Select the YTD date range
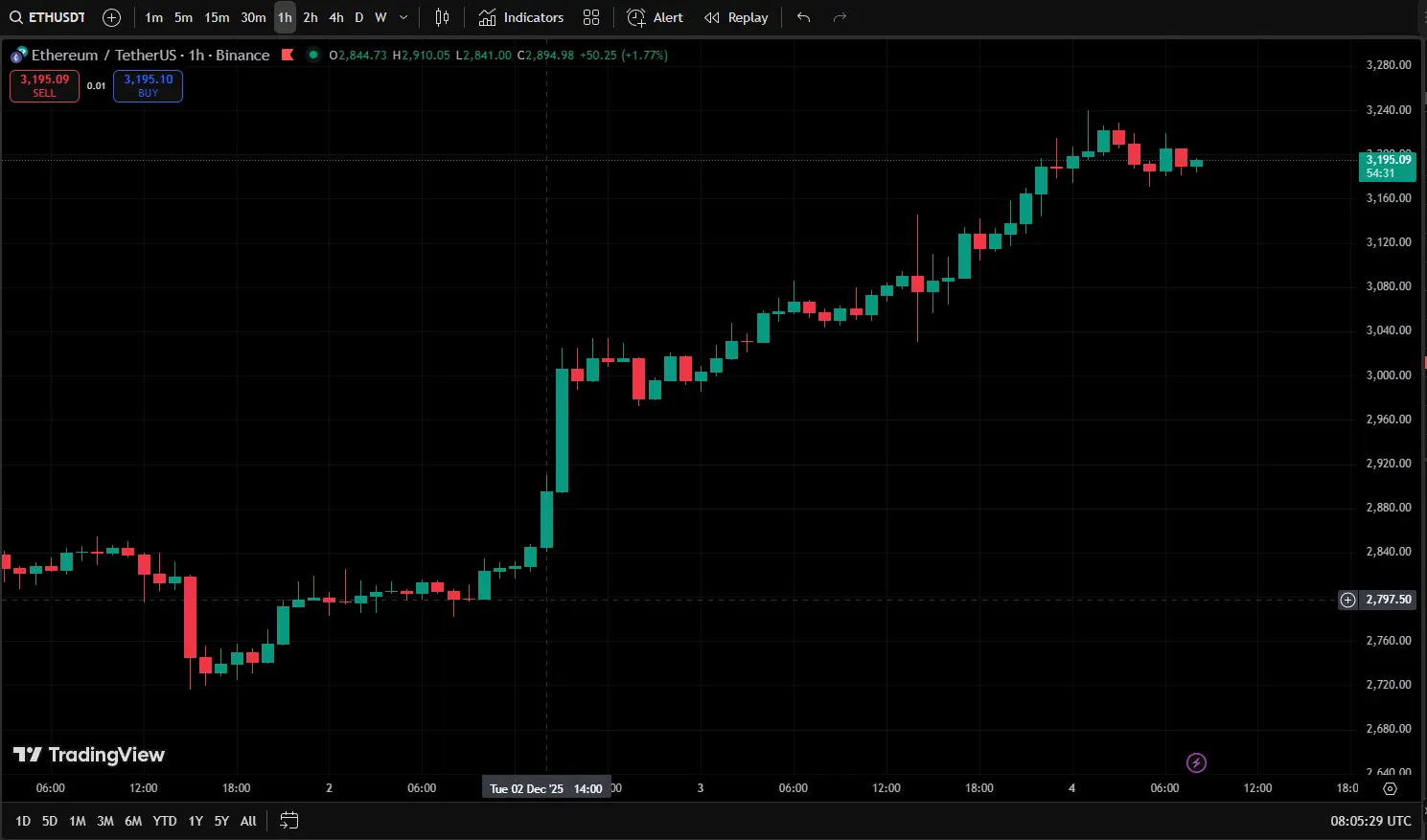The width and height of the screenshot is (1427, 840). tap(165, 821)
